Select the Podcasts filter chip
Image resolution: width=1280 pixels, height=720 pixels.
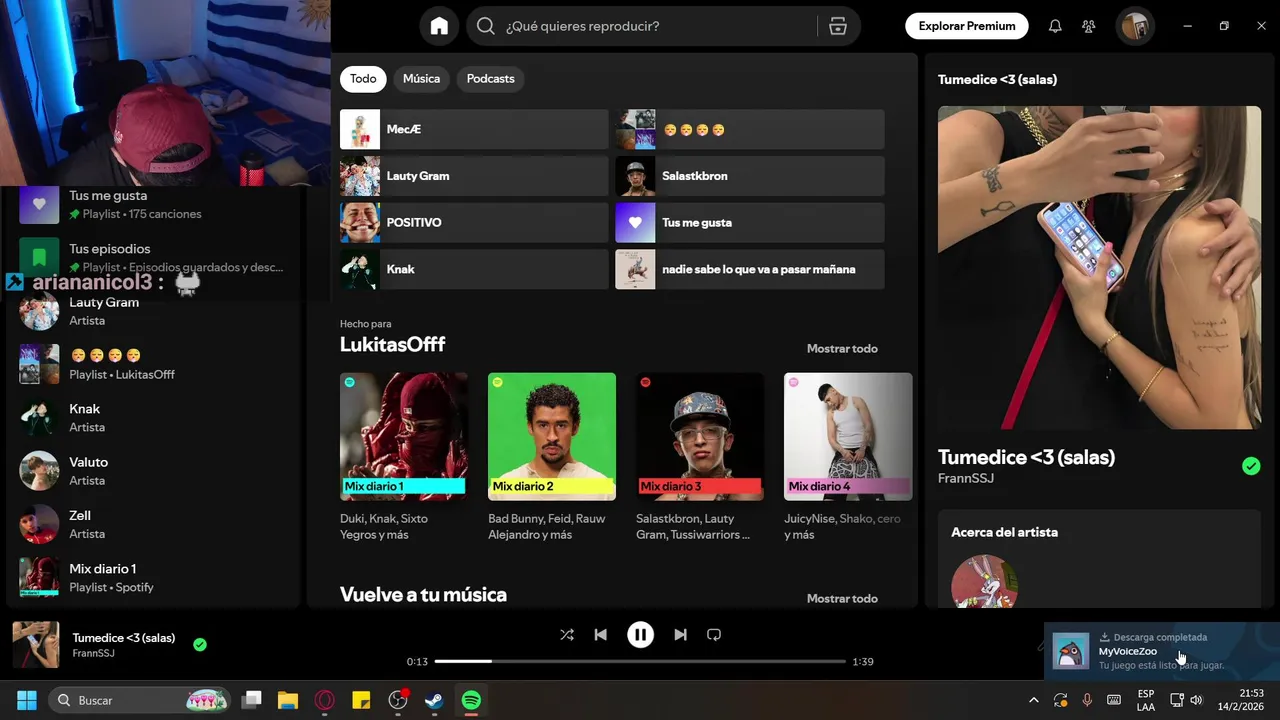tap(490, 79)
